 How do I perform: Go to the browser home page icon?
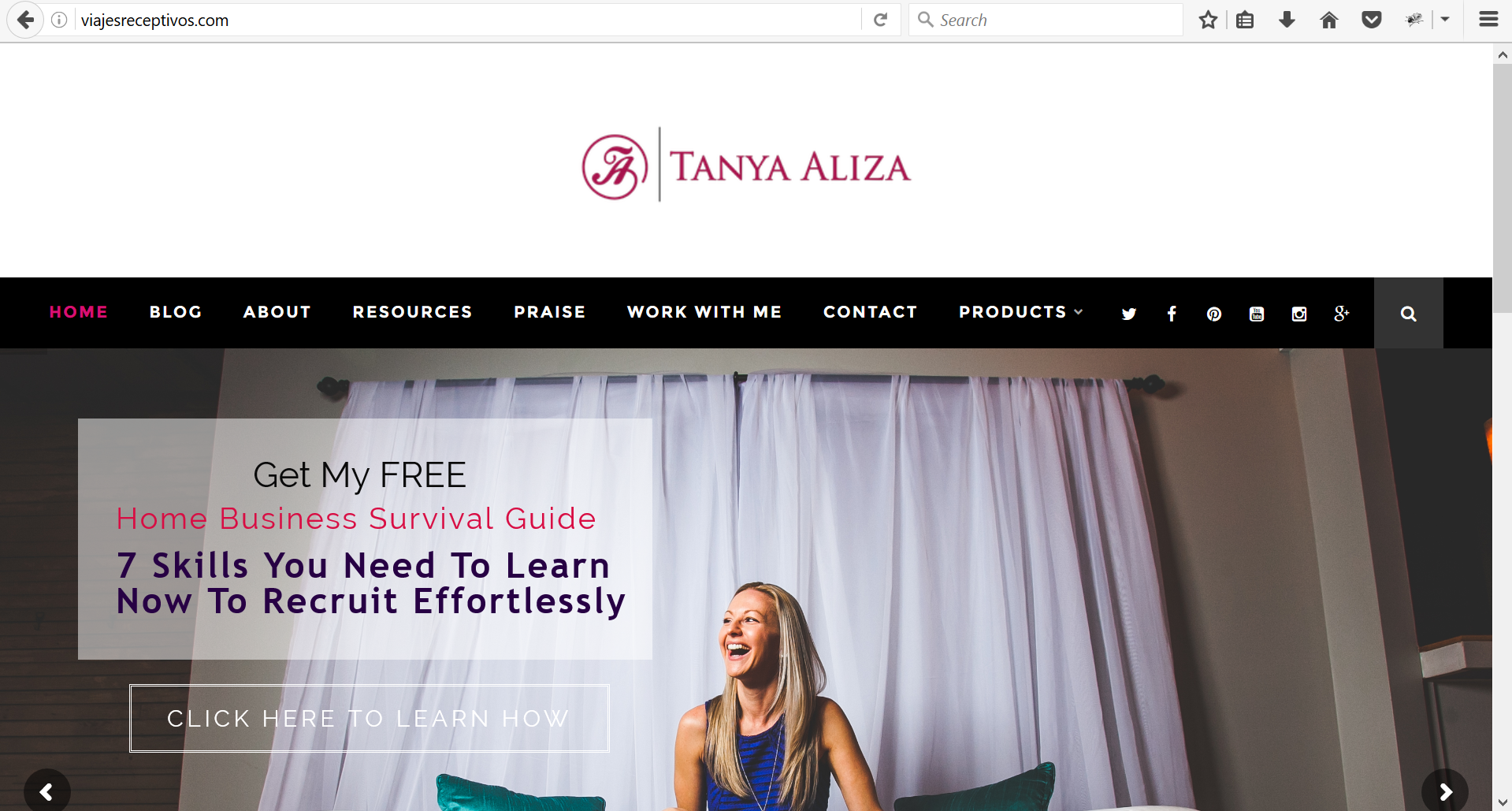coord(1329,20)
